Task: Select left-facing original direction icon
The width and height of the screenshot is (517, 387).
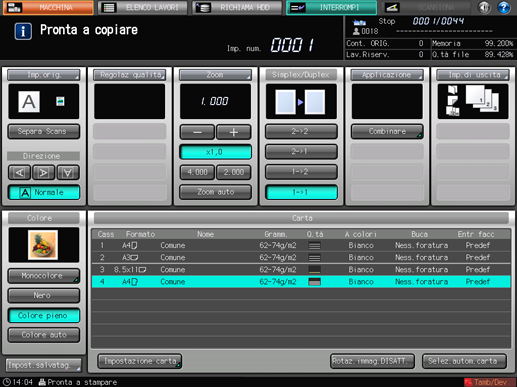Action: (x=20, y=173)
